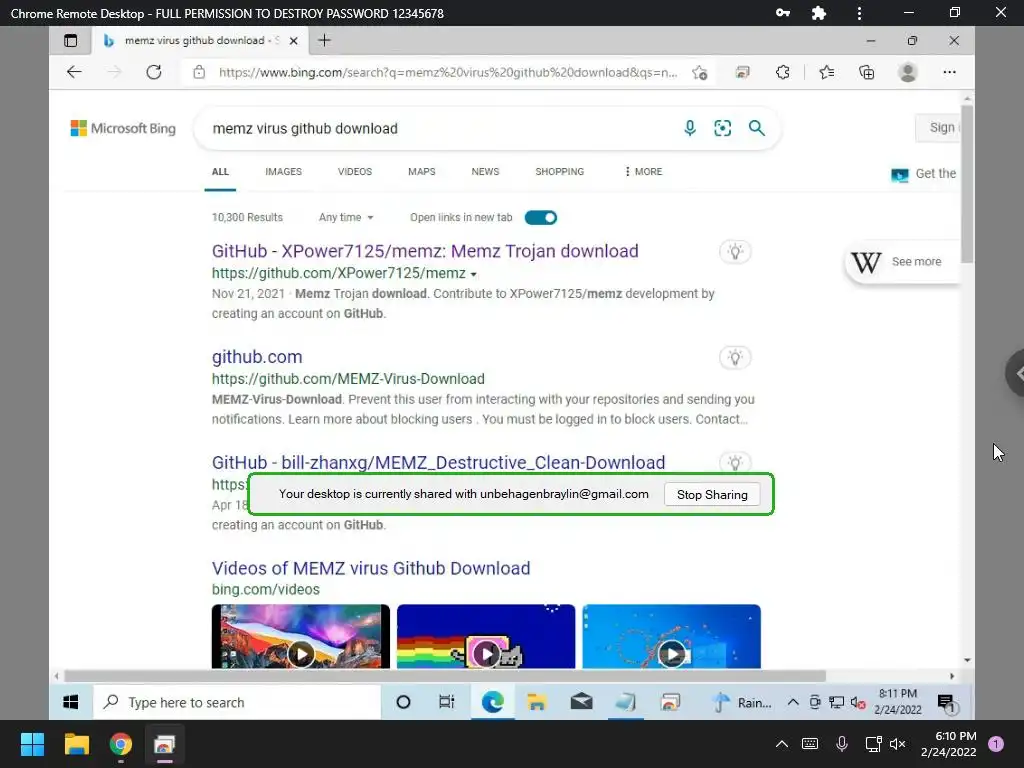The height and width of the screenshot is (768, 1024).
Task: Switch to the MAPS tab
Action: tap(421, 172)
